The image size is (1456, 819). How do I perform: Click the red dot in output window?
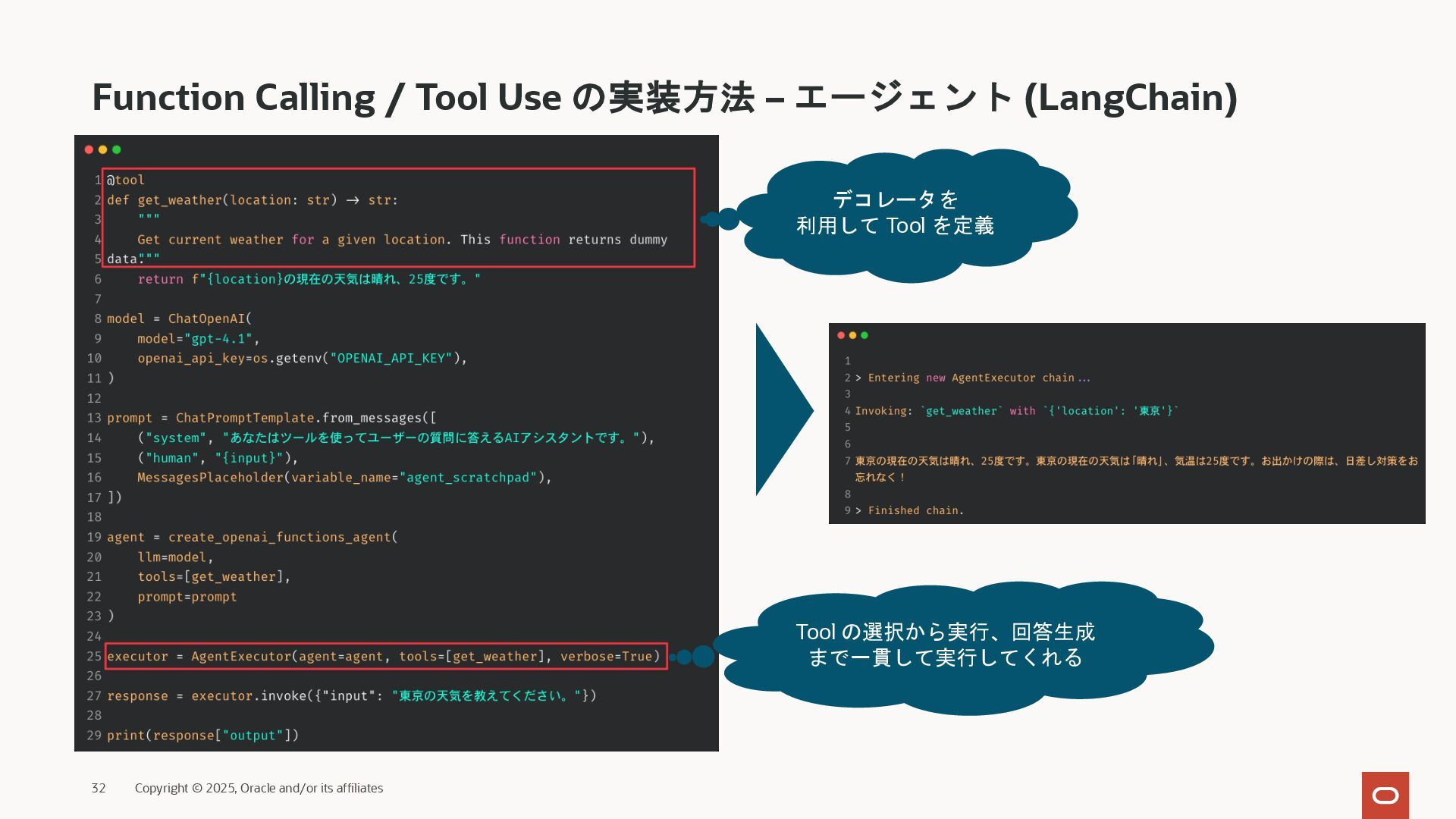[841, 335]
